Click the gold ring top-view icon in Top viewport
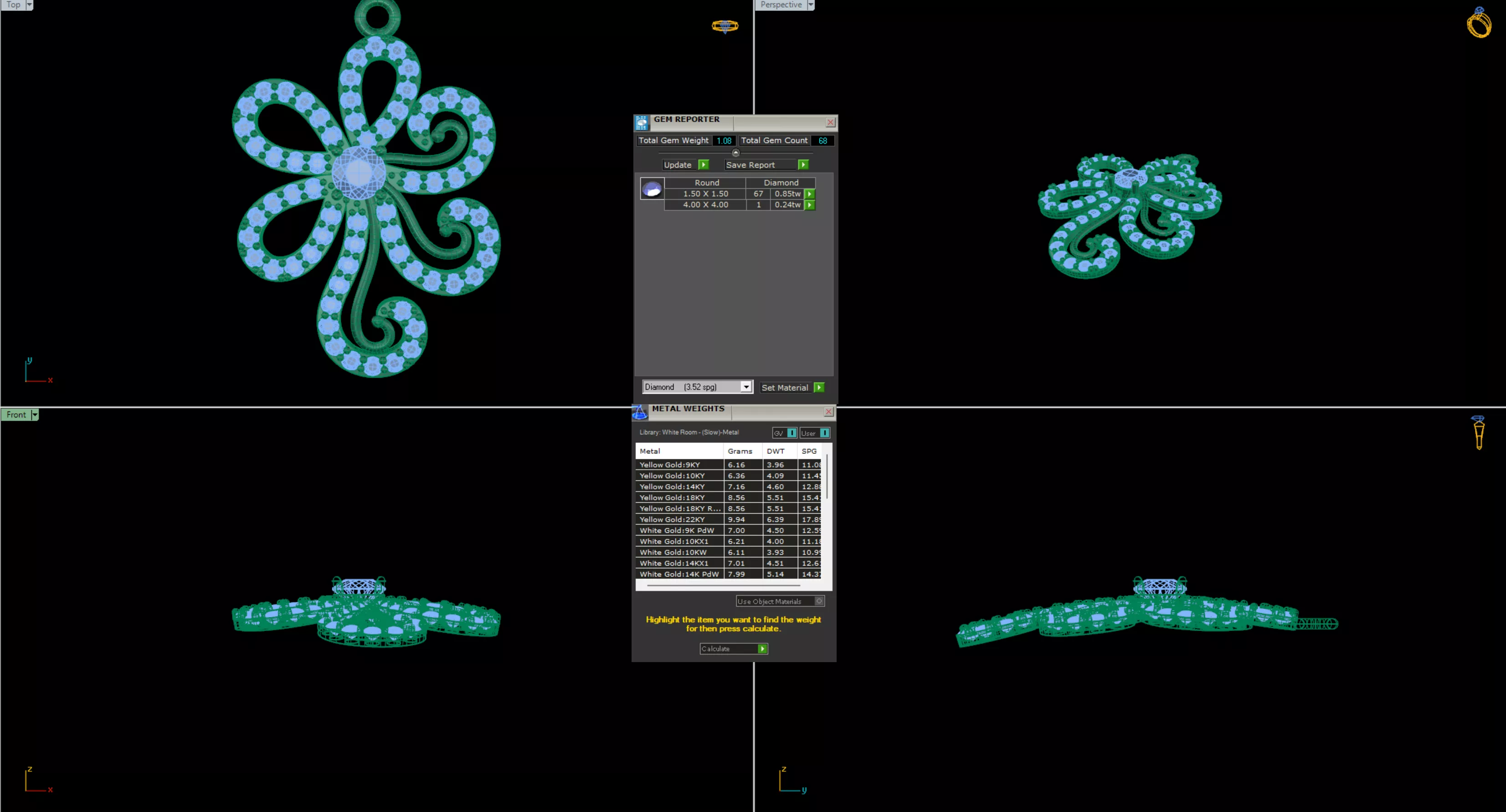The image size is (1506, 812). point(725,26)
